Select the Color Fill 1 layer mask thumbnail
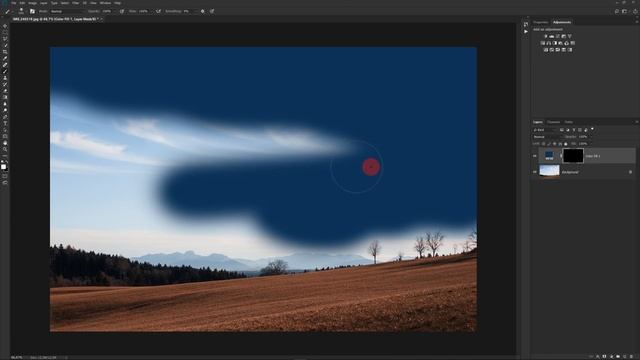This screenshot has height=360, width=640. pos(573,156)
